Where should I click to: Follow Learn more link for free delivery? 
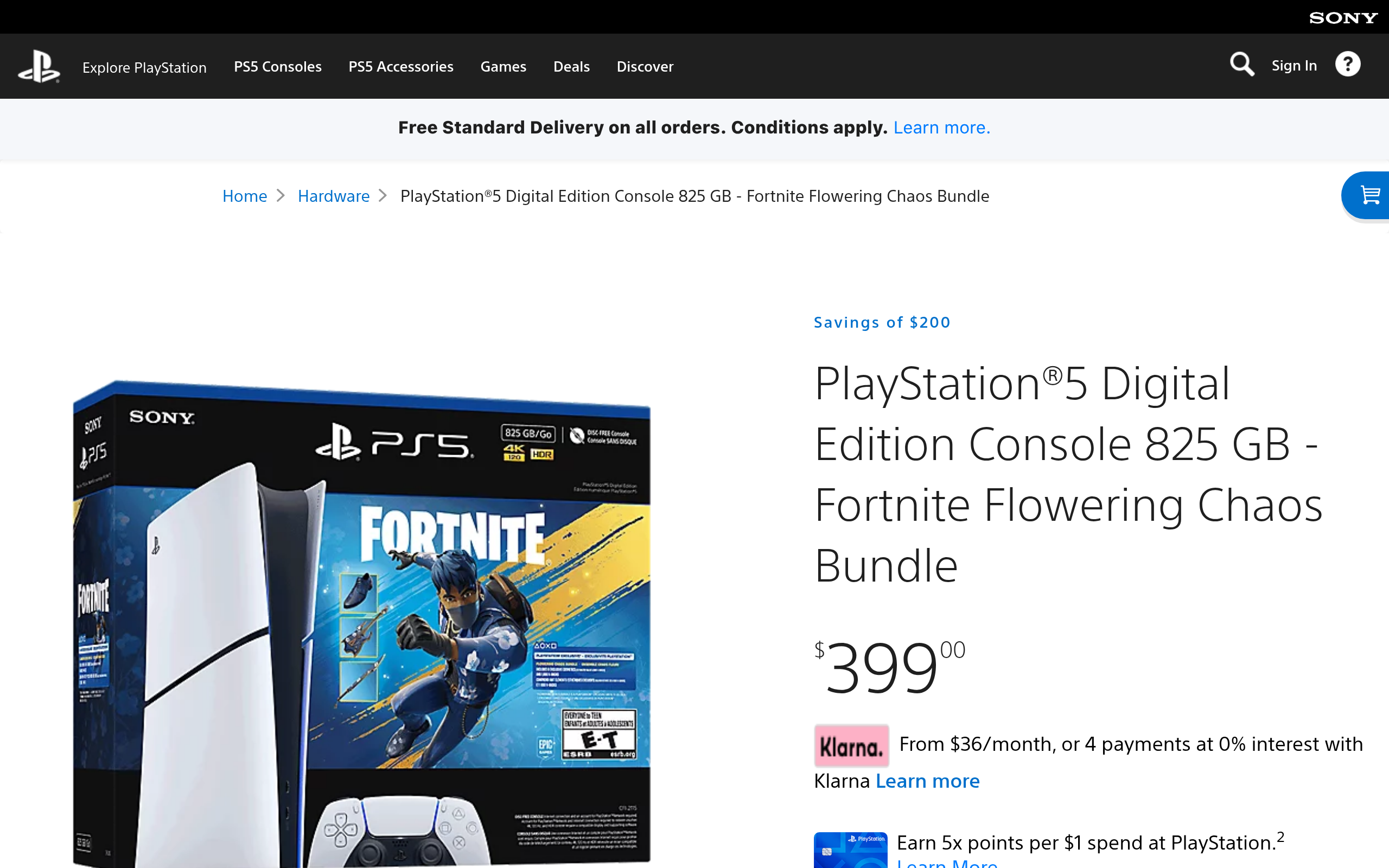(x=941, y=127)
